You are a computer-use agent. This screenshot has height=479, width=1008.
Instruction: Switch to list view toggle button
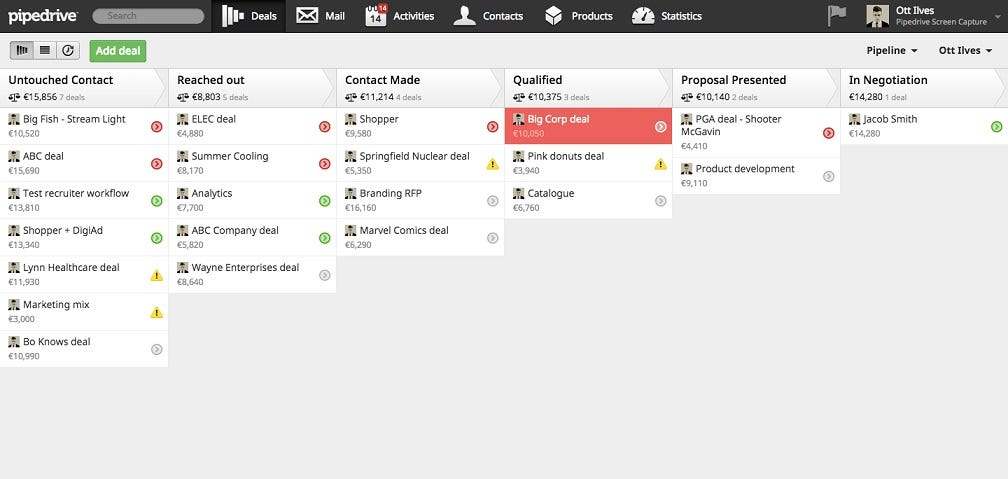pyautogui.click(x=44, y=50)
